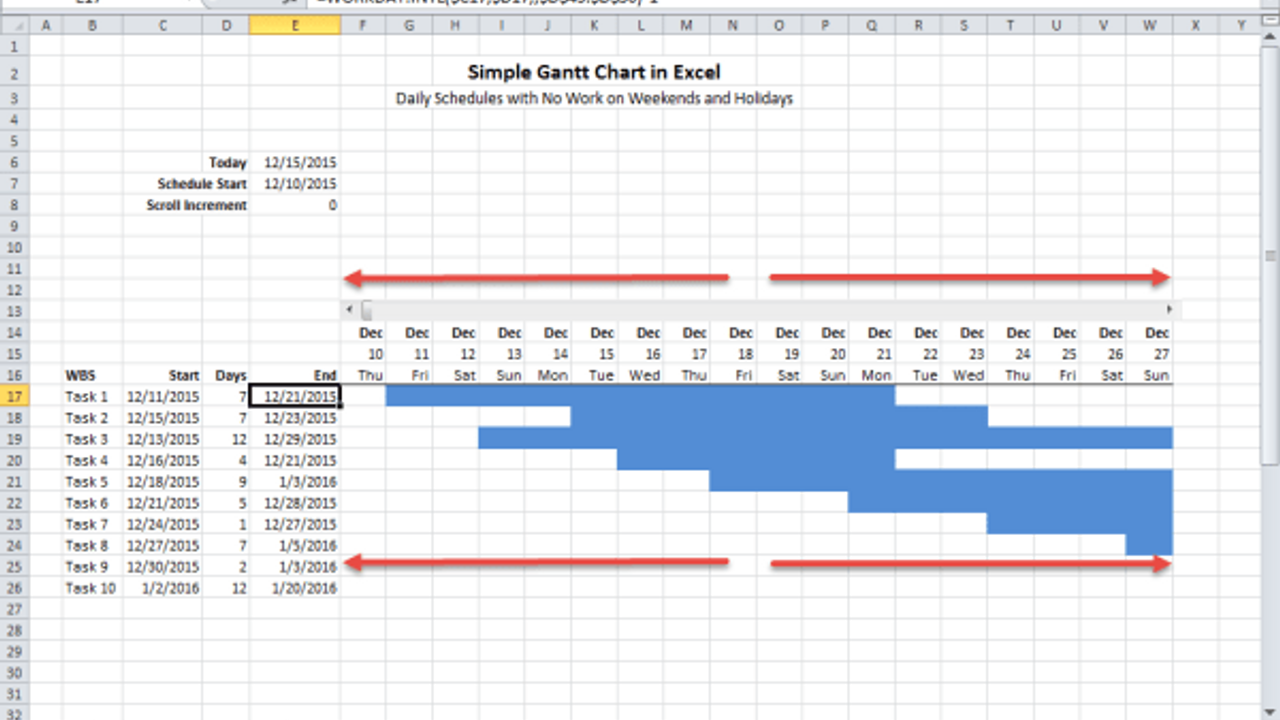Viewport: 1280px width, 720px height.
Task: Select Task 5 start date 12/18/2015
Action: click(162, 481)
